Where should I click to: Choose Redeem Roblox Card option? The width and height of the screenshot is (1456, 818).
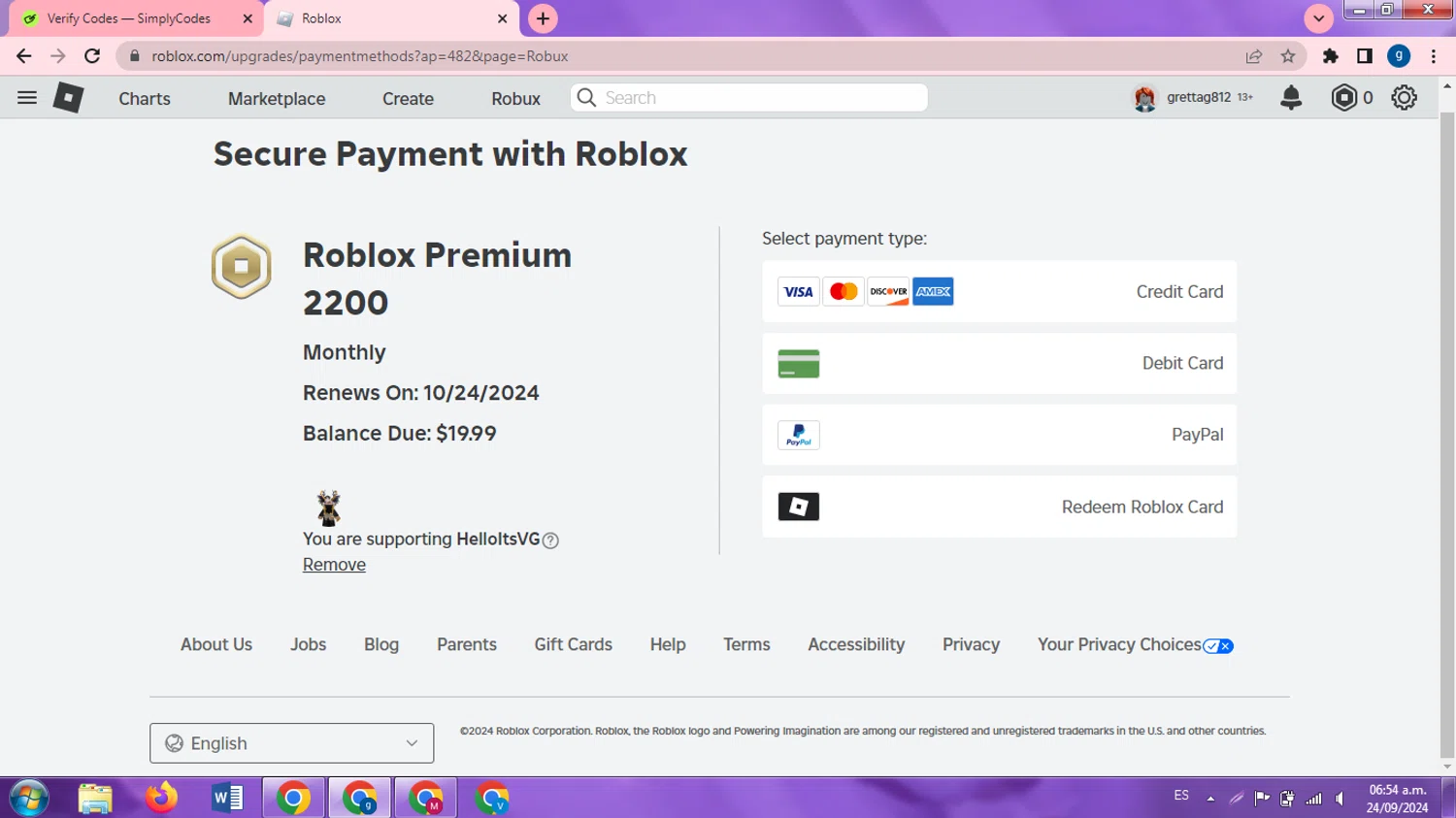pos(999,507)
